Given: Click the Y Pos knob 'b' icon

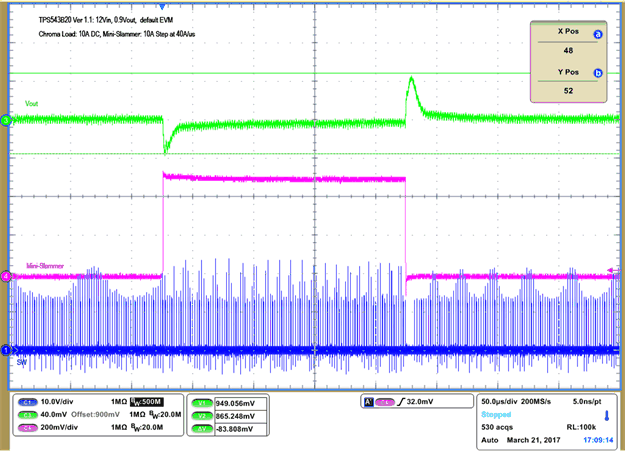Looking at the screenshot, I should 597,73.
